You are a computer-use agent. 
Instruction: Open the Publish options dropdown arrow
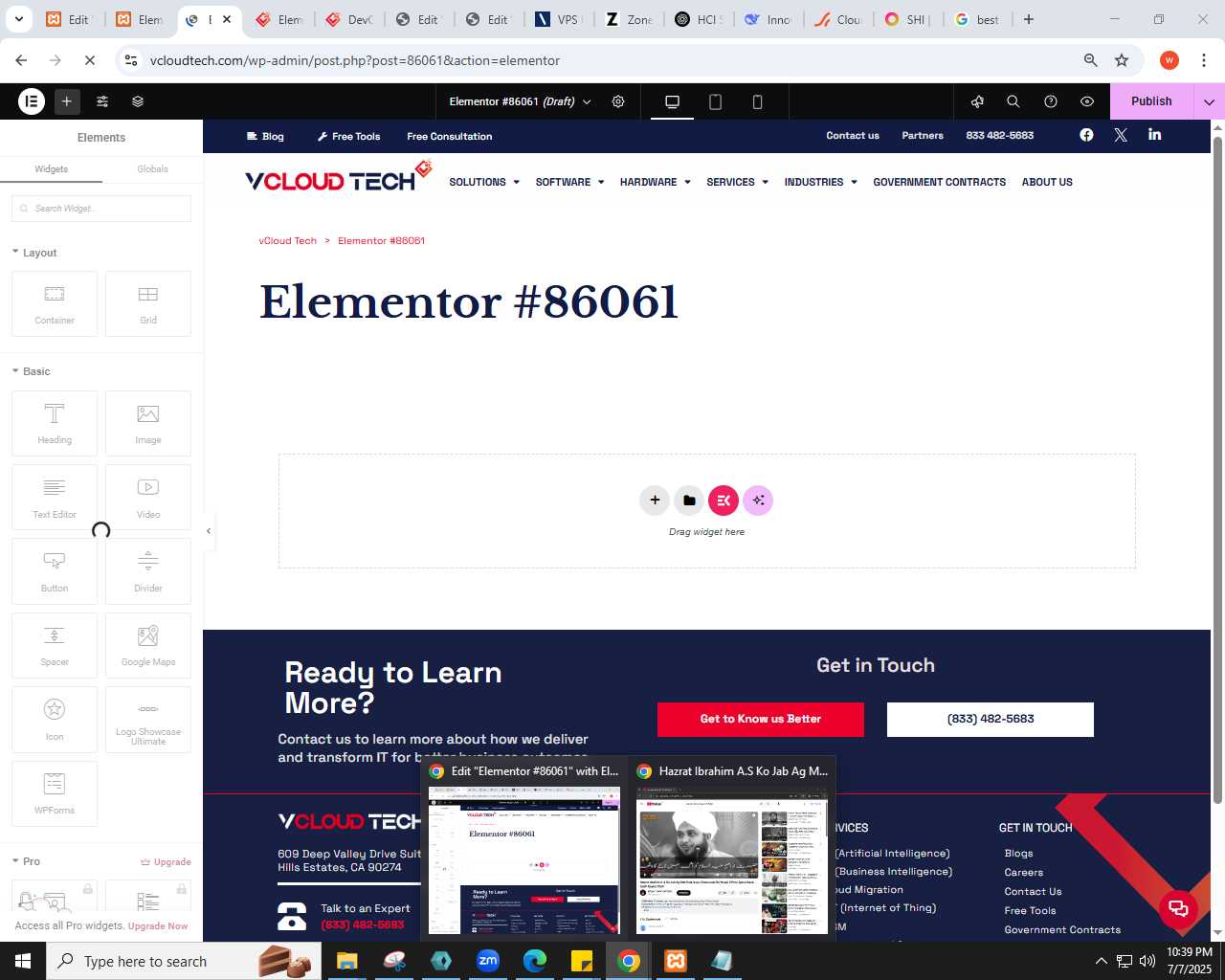pyautogui.click(x=1209, y=101)
